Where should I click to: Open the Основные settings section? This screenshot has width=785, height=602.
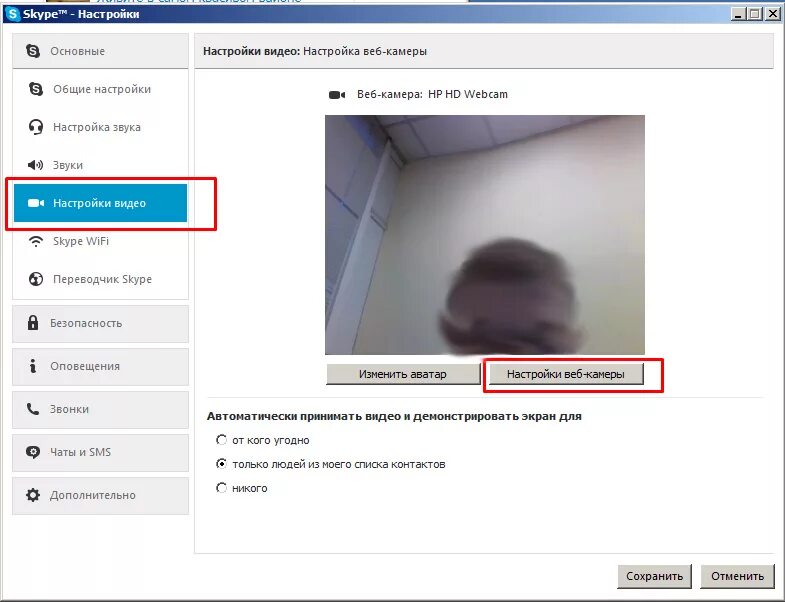[101, 51]
